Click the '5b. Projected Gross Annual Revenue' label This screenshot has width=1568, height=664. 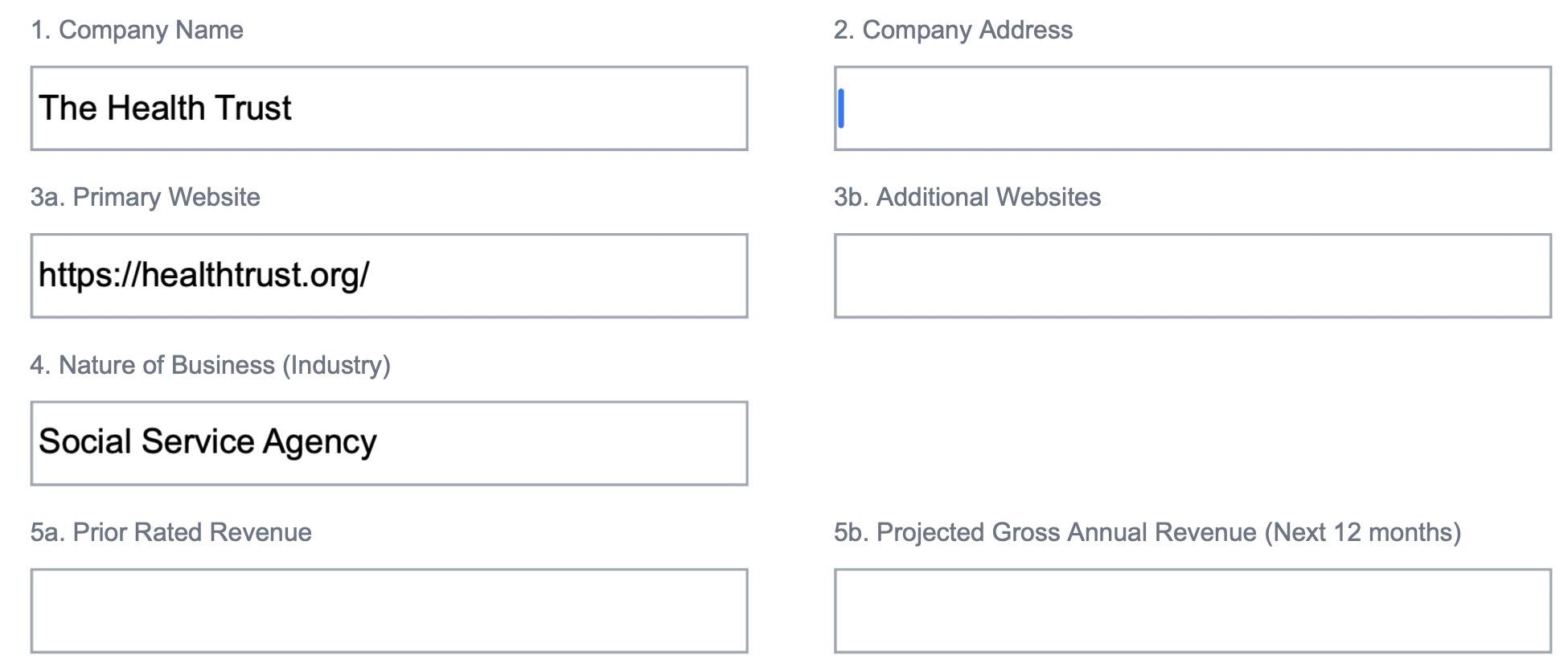click(x=1147, y=532)
